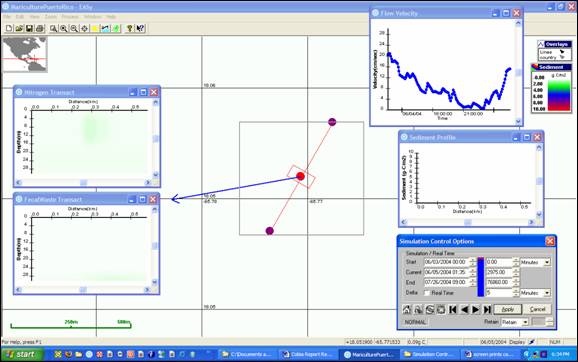Click the Nitrogen Transect horizontal scrollbar
Screen dimensions: 578x362
tap(84, 182)
